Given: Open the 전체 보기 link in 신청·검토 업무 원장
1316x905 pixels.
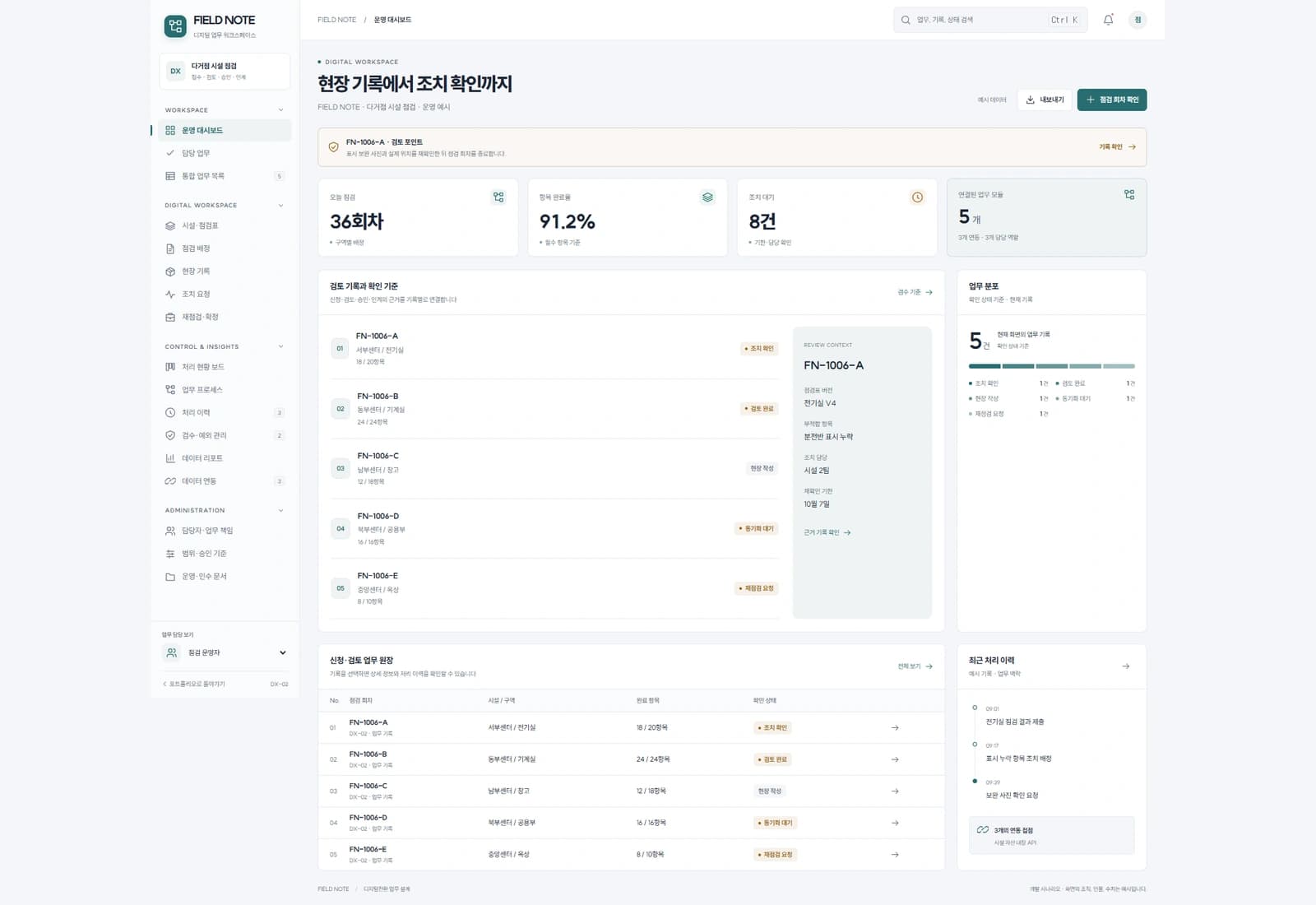Looking at the screenshot, I should point(915,666).
